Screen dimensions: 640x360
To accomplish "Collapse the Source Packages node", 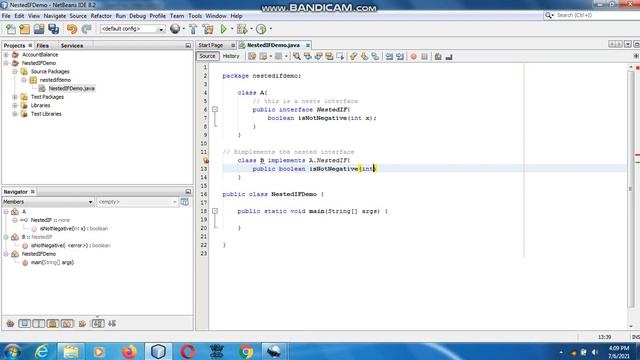I will pyautogui.click(x=15, y=71).
